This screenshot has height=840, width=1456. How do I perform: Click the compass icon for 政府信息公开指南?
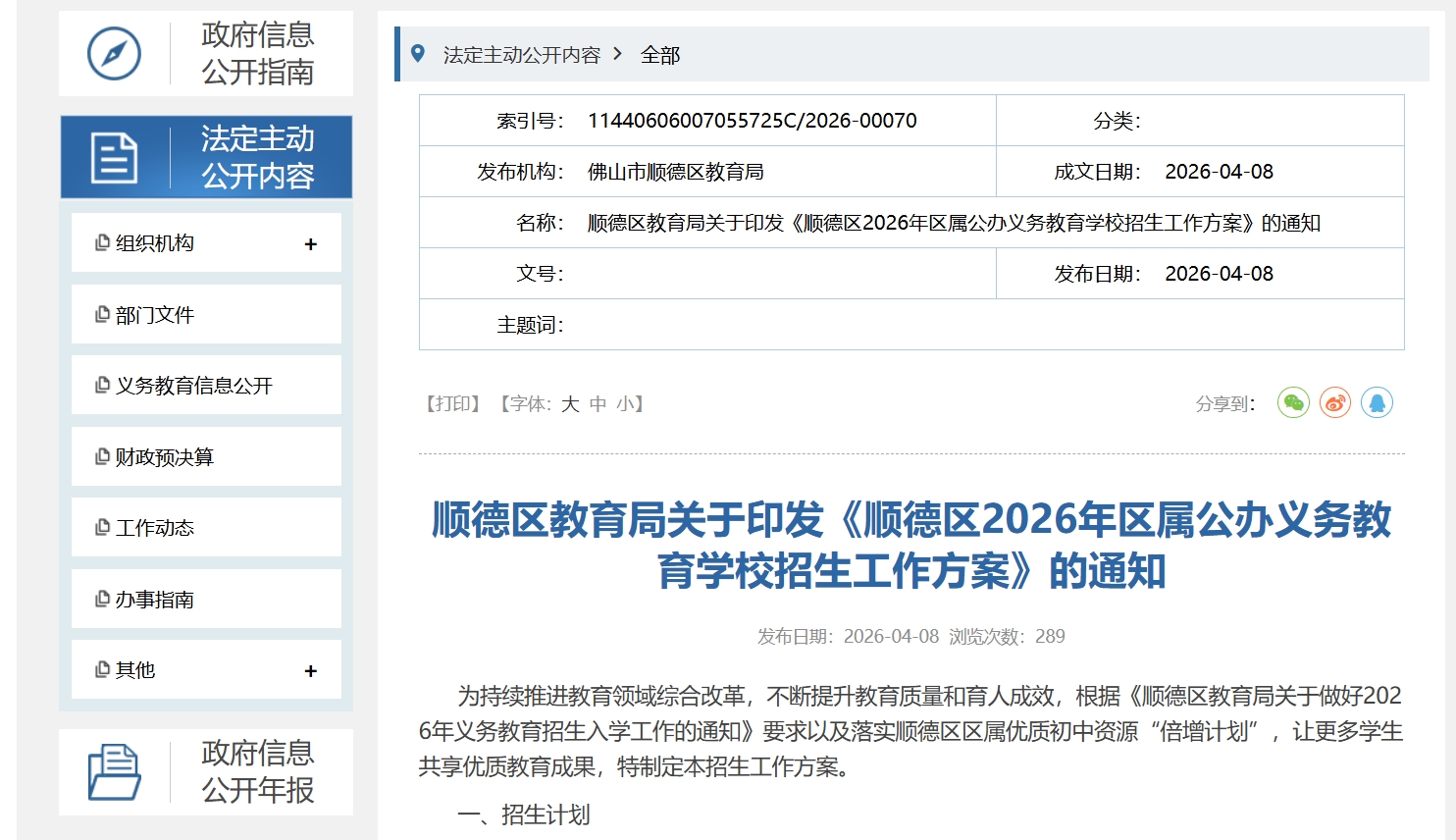tap(114, 53)
